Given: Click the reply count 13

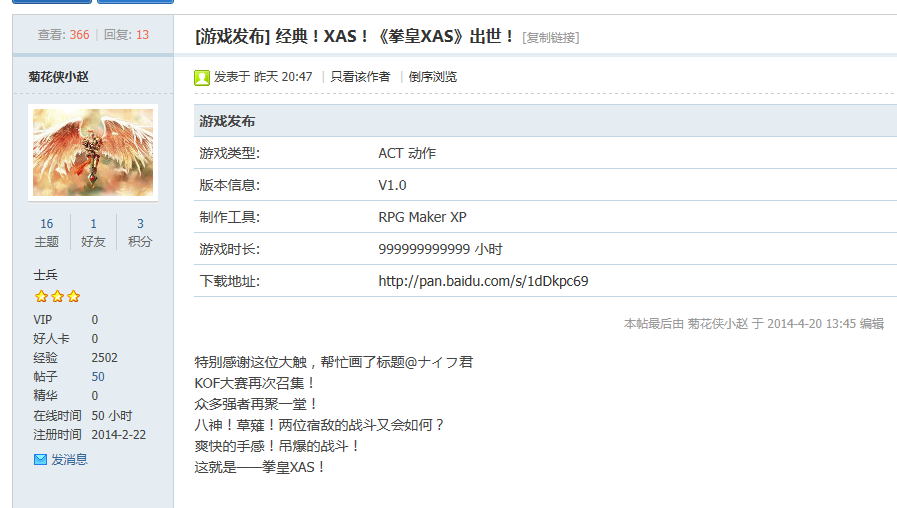Looking at the screenshot, I should click(142, 35).
